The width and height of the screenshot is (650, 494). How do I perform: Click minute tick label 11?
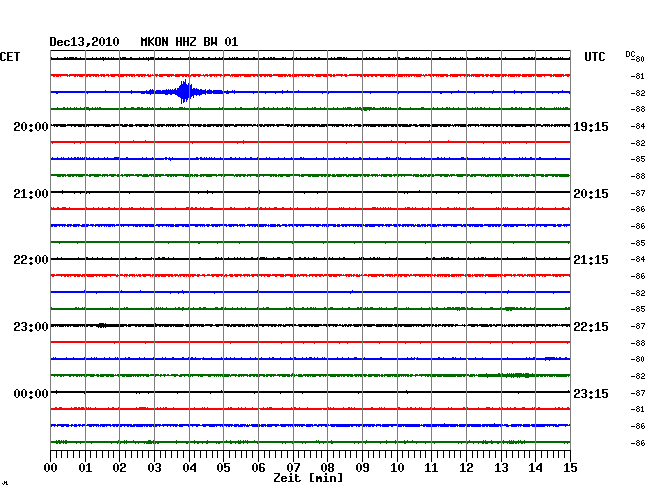point(431,468)
